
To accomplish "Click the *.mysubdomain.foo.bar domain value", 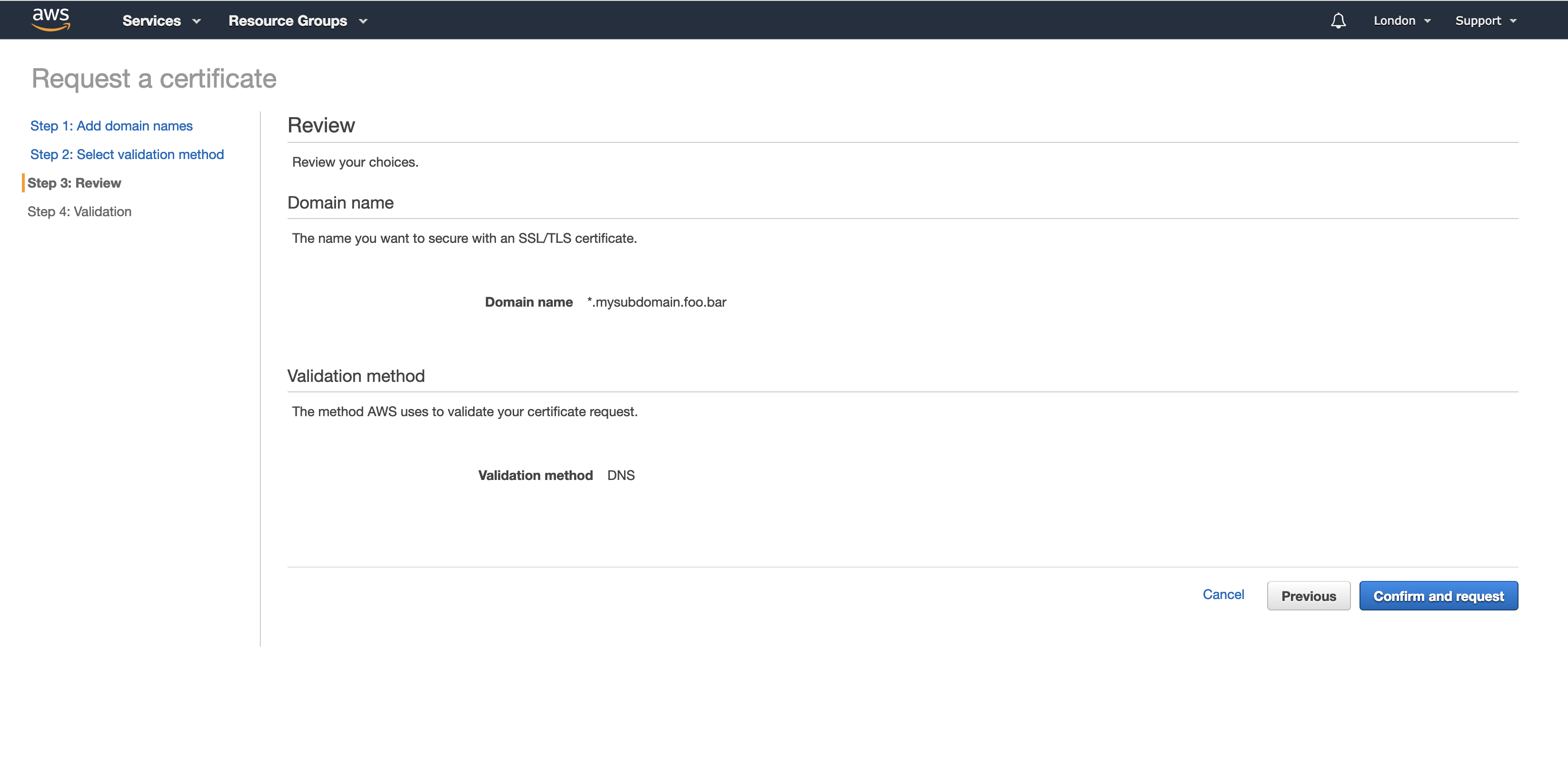I will click(x=656, y=302).
